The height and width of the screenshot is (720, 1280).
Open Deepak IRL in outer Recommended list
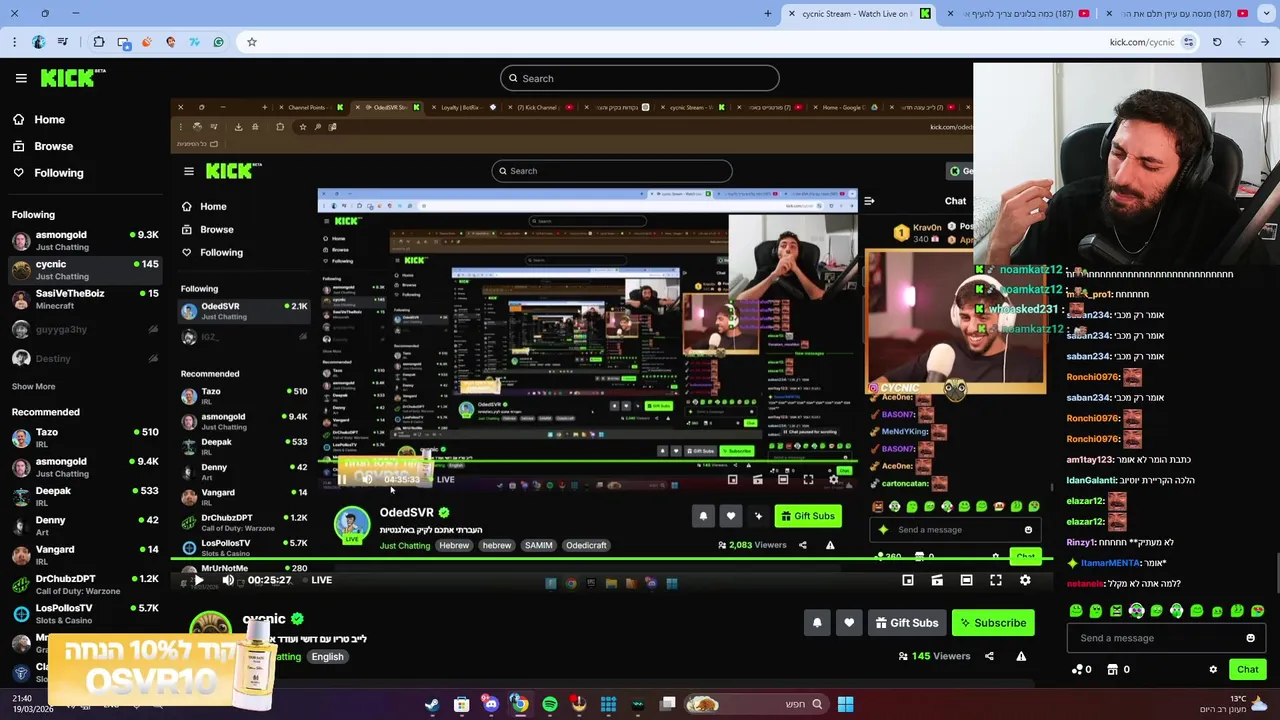(x=85, y=497)
